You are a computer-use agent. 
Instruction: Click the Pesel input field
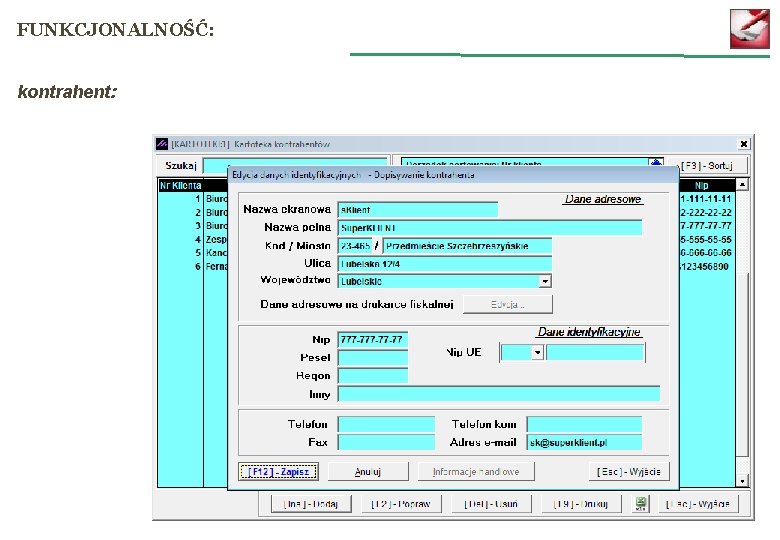pyautogui.click(x=373, y=358)
